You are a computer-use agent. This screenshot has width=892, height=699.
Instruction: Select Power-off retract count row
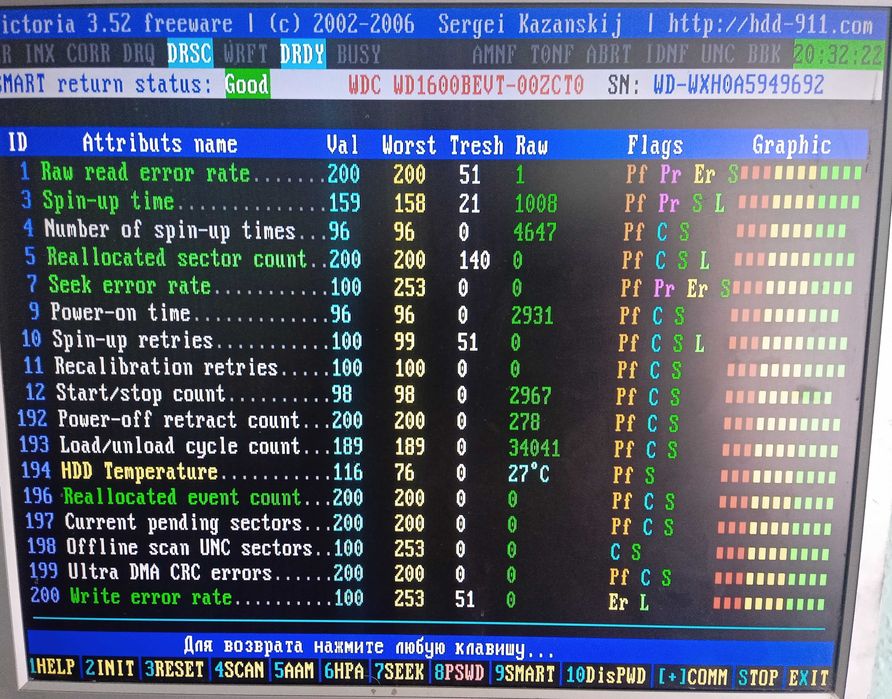(430, 421)
